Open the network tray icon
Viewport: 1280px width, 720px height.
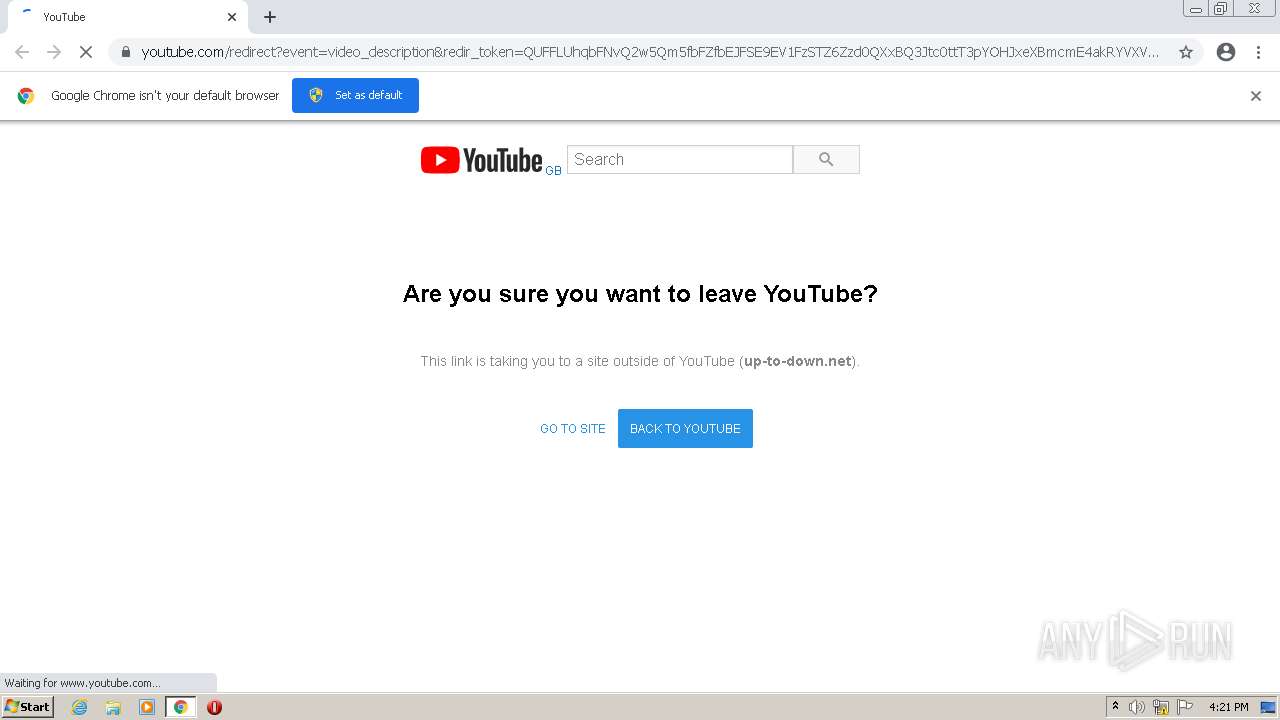[x=1161, y=707]
